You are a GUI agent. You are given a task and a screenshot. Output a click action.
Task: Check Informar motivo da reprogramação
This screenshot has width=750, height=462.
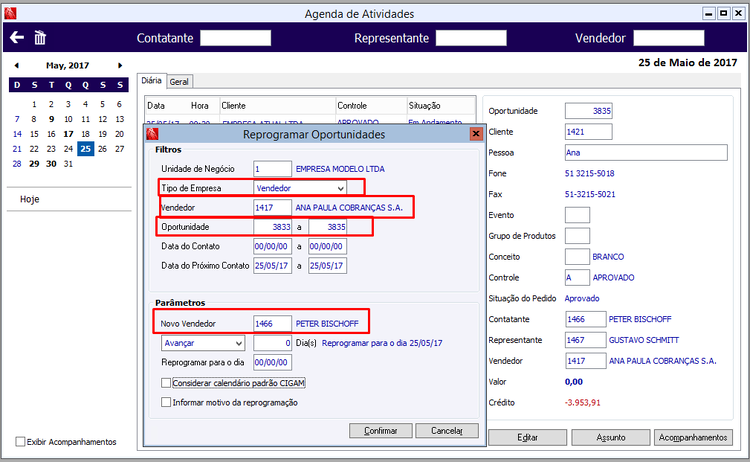click(x=166, y=403)
